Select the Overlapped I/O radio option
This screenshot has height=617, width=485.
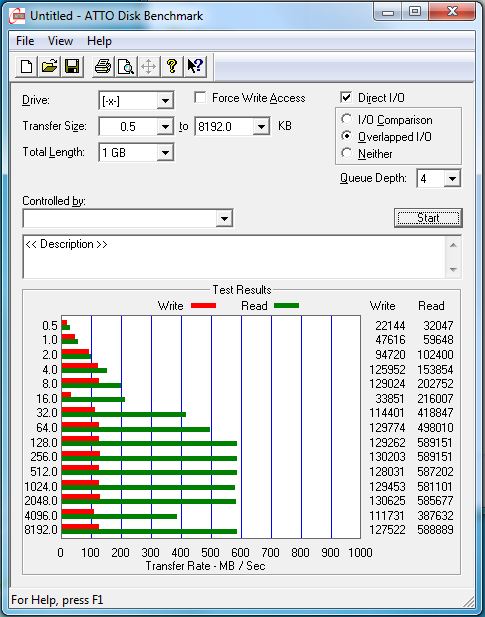pyautogui.click(x=347, y=136)
